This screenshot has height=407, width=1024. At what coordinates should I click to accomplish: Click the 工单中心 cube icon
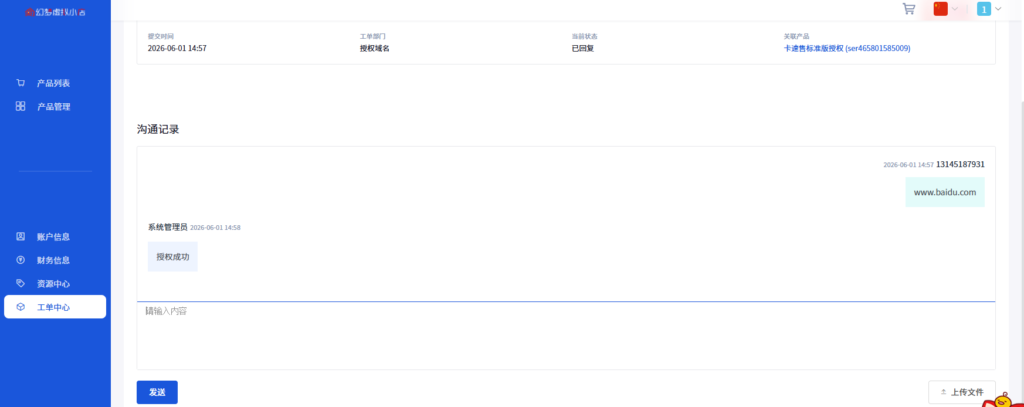click(x=21, y=307)
